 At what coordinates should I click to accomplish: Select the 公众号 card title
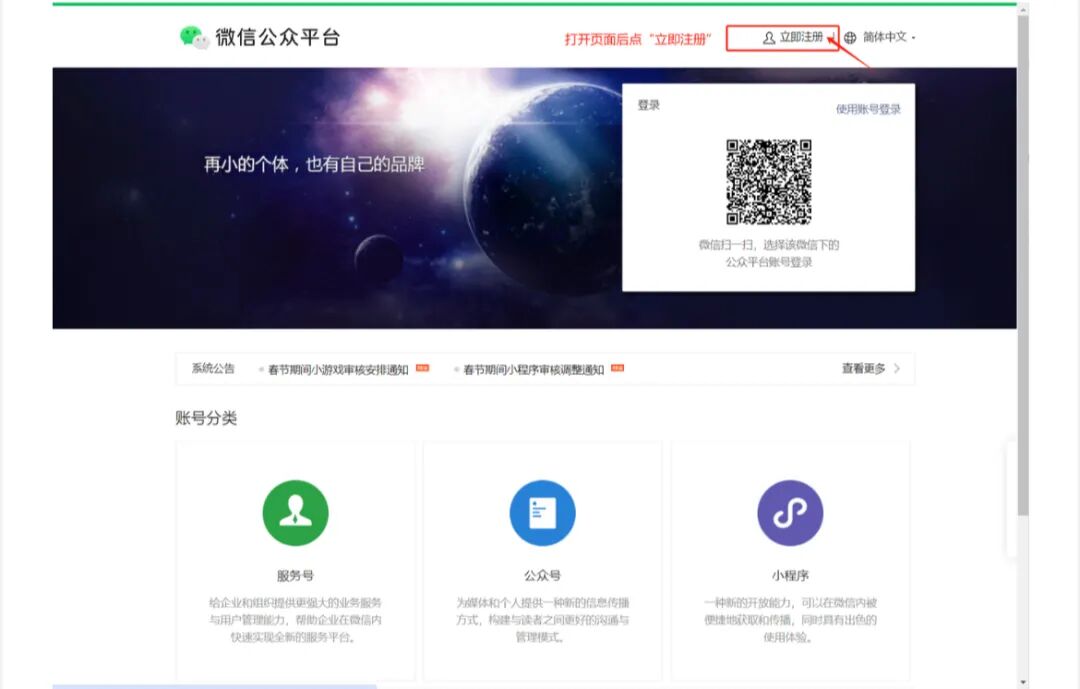[542, 575]
